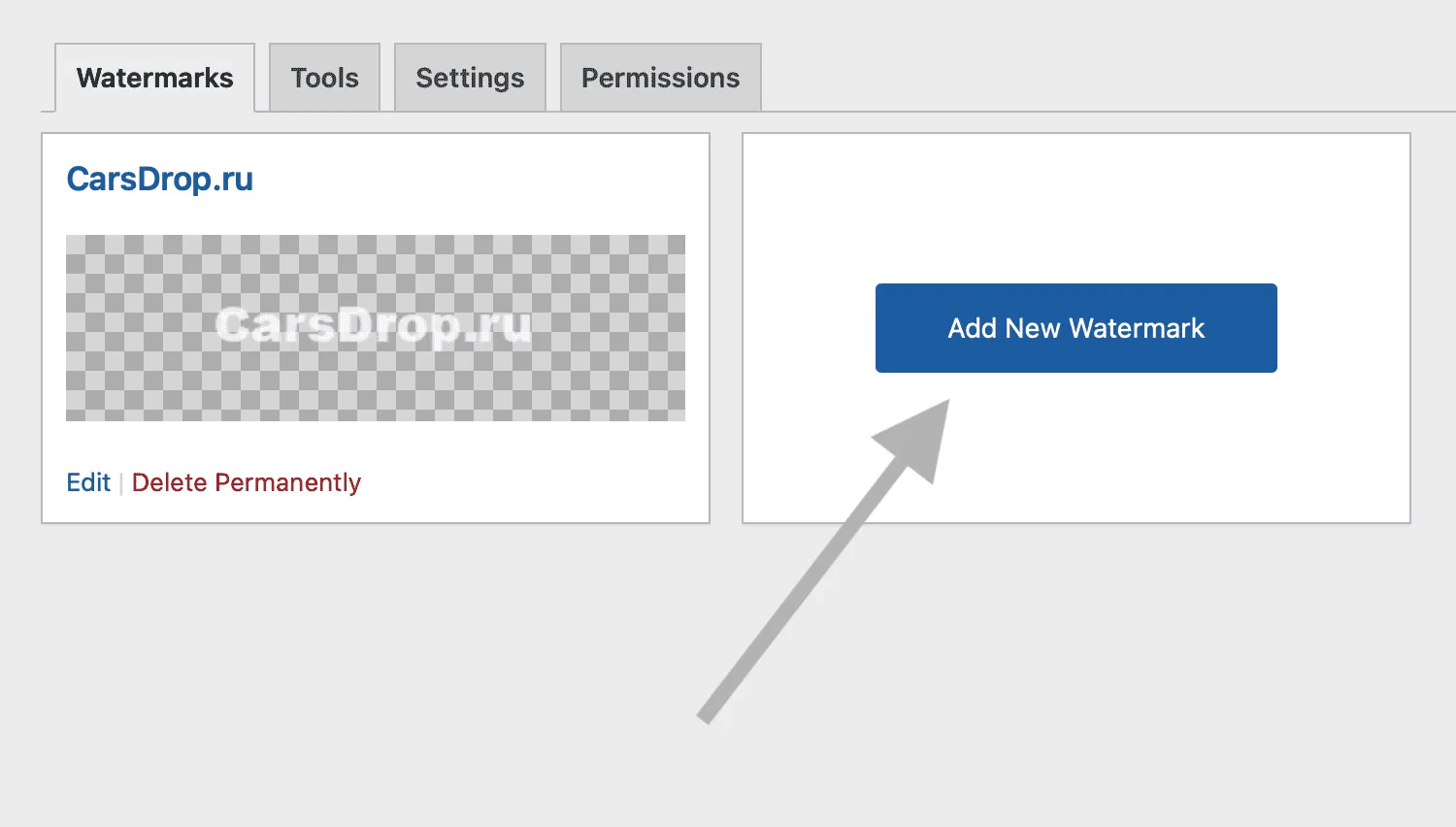Screen dimensions: 1456x827
Task: Open the Settings tab
Action: coord(470,78)
